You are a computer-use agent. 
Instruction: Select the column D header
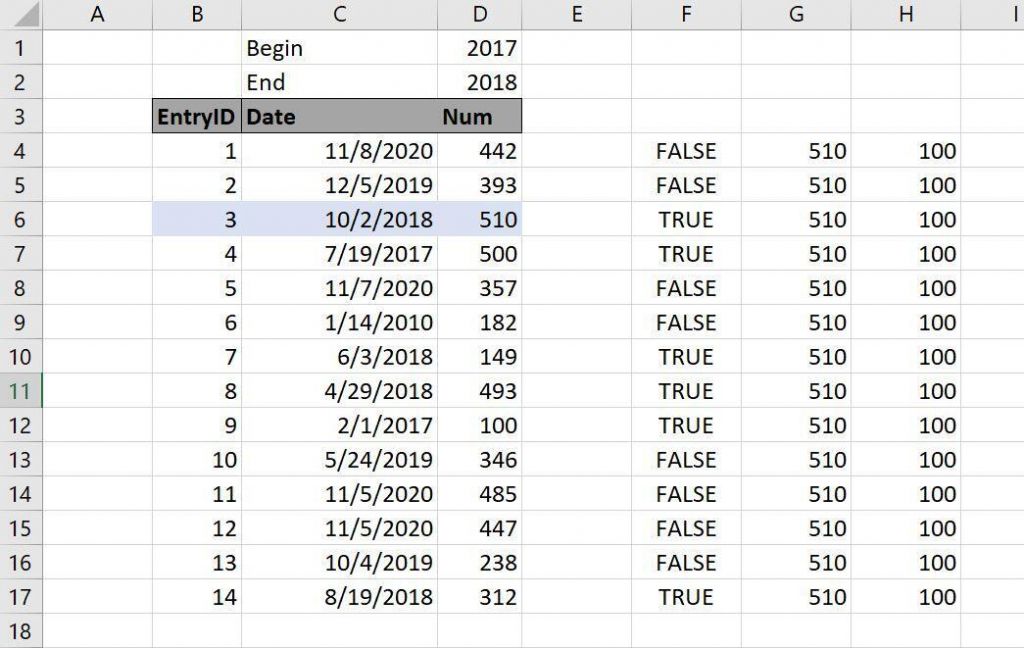480,15
